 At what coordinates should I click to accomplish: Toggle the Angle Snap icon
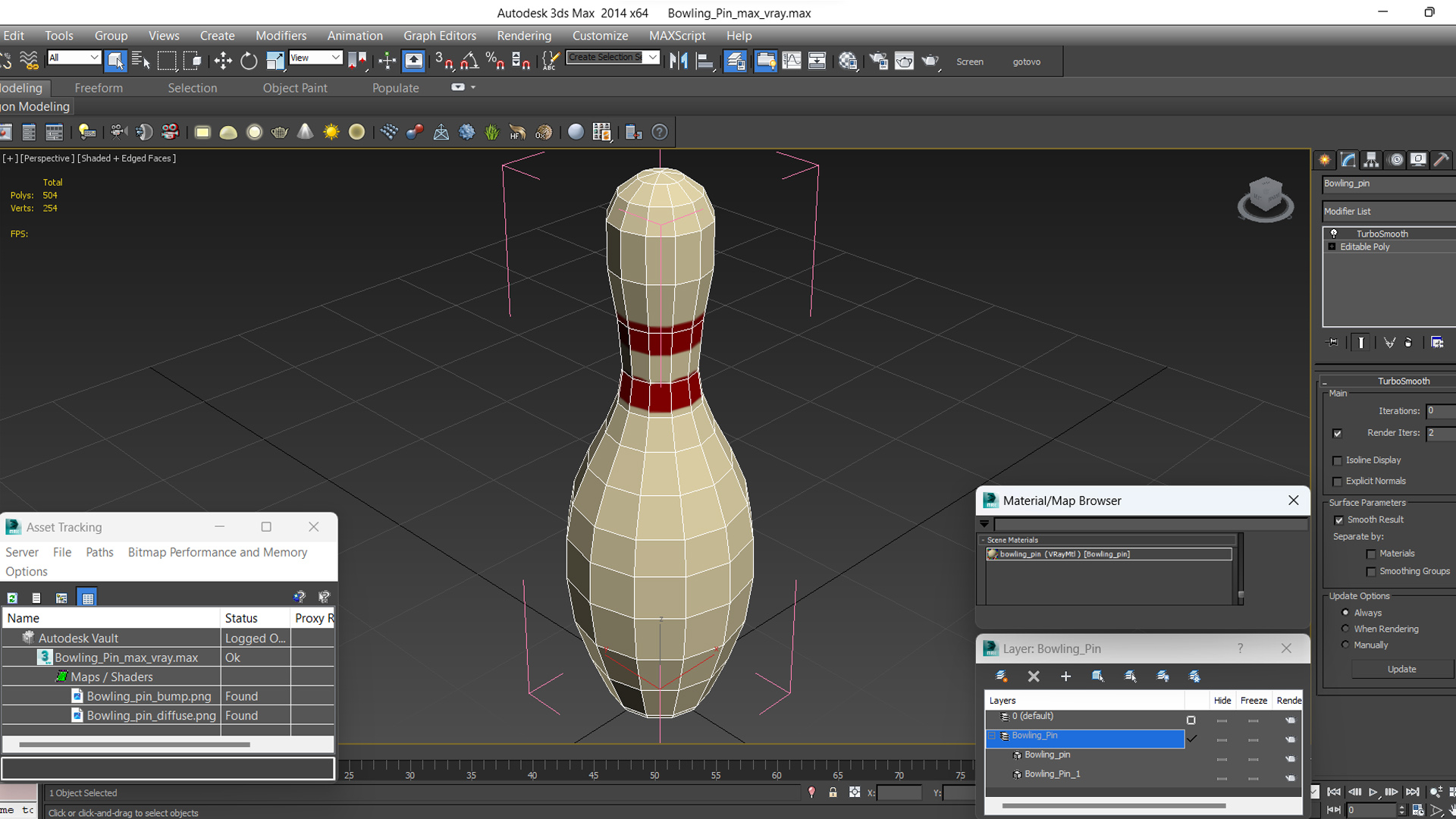coord(469,61)
